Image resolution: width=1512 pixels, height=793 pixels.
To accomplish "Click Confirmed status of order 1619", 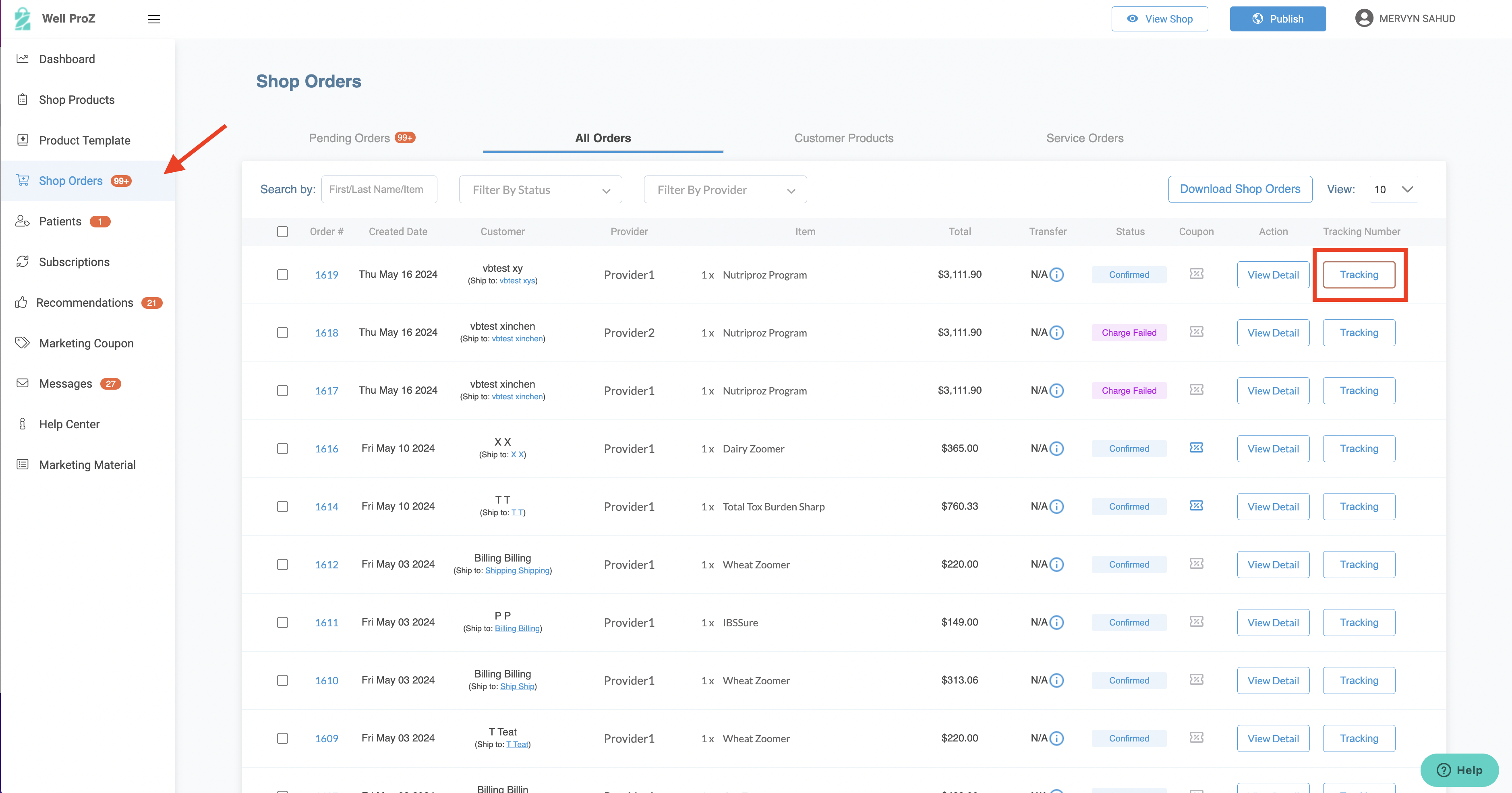I will point(1129,275).
